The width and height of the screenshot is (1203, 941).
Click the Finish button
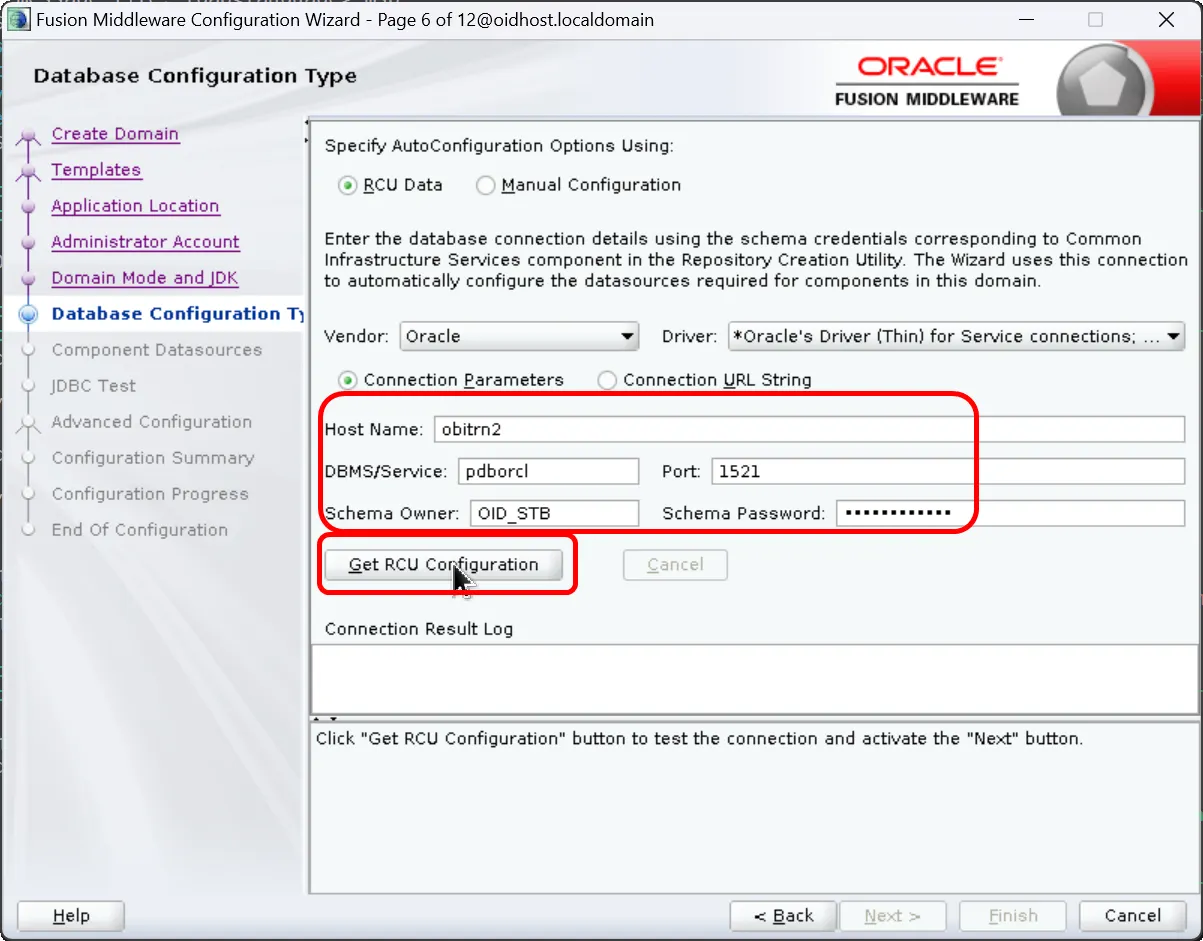click(x=1013, y=916)
